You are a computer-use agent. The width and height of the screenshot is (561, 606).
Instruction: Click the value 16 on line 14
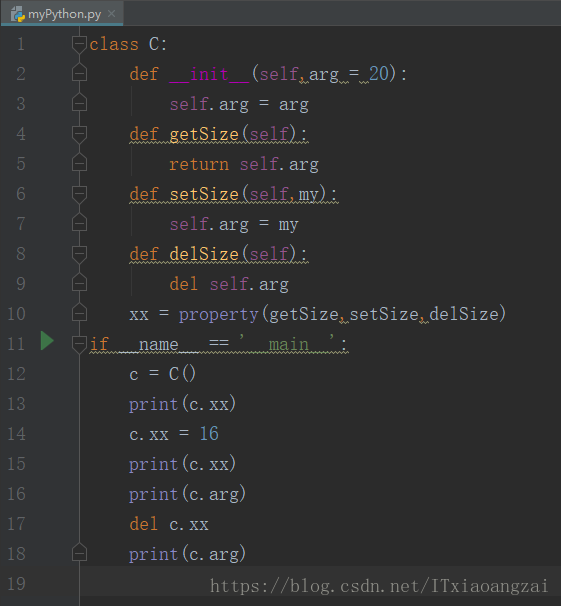point(209,434)
